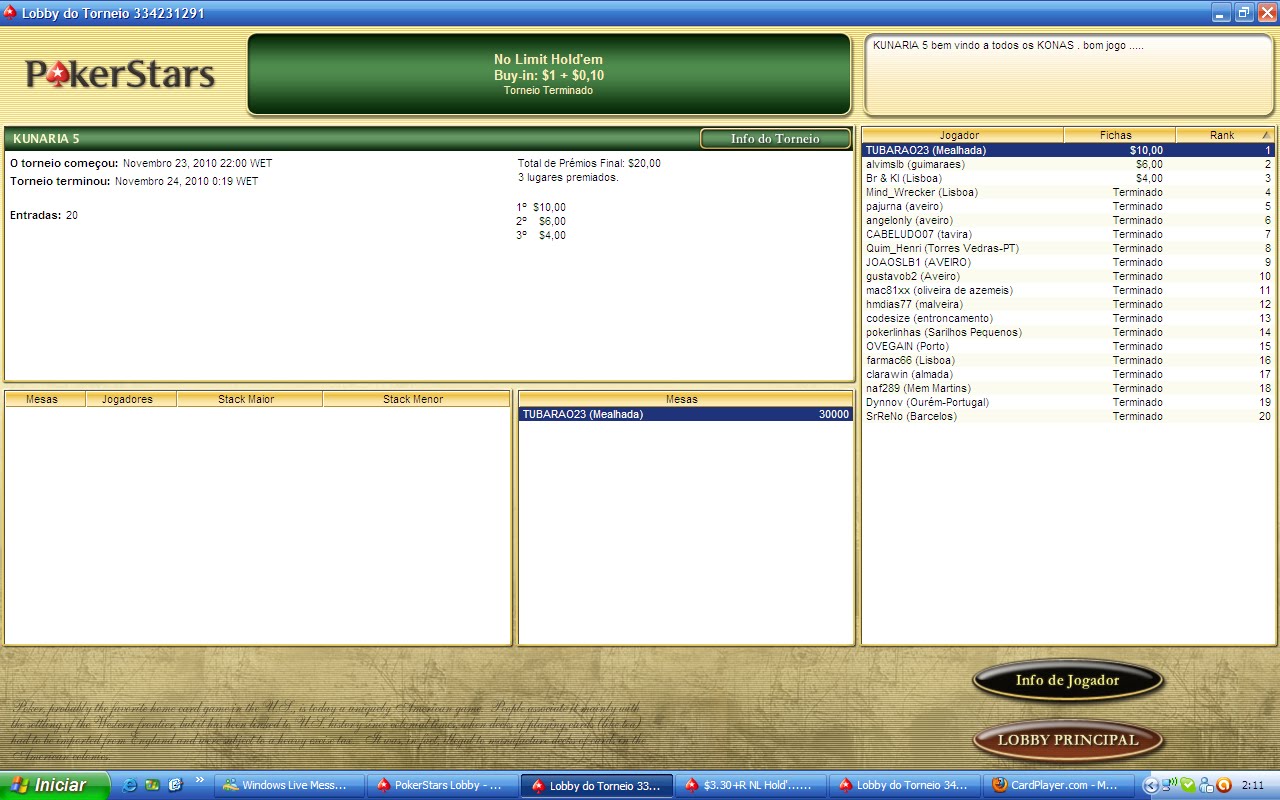The height and width of the screenshot is (800, 1280).
Task: Sort player list by Jogador column
Action: [x=962, y=135]
